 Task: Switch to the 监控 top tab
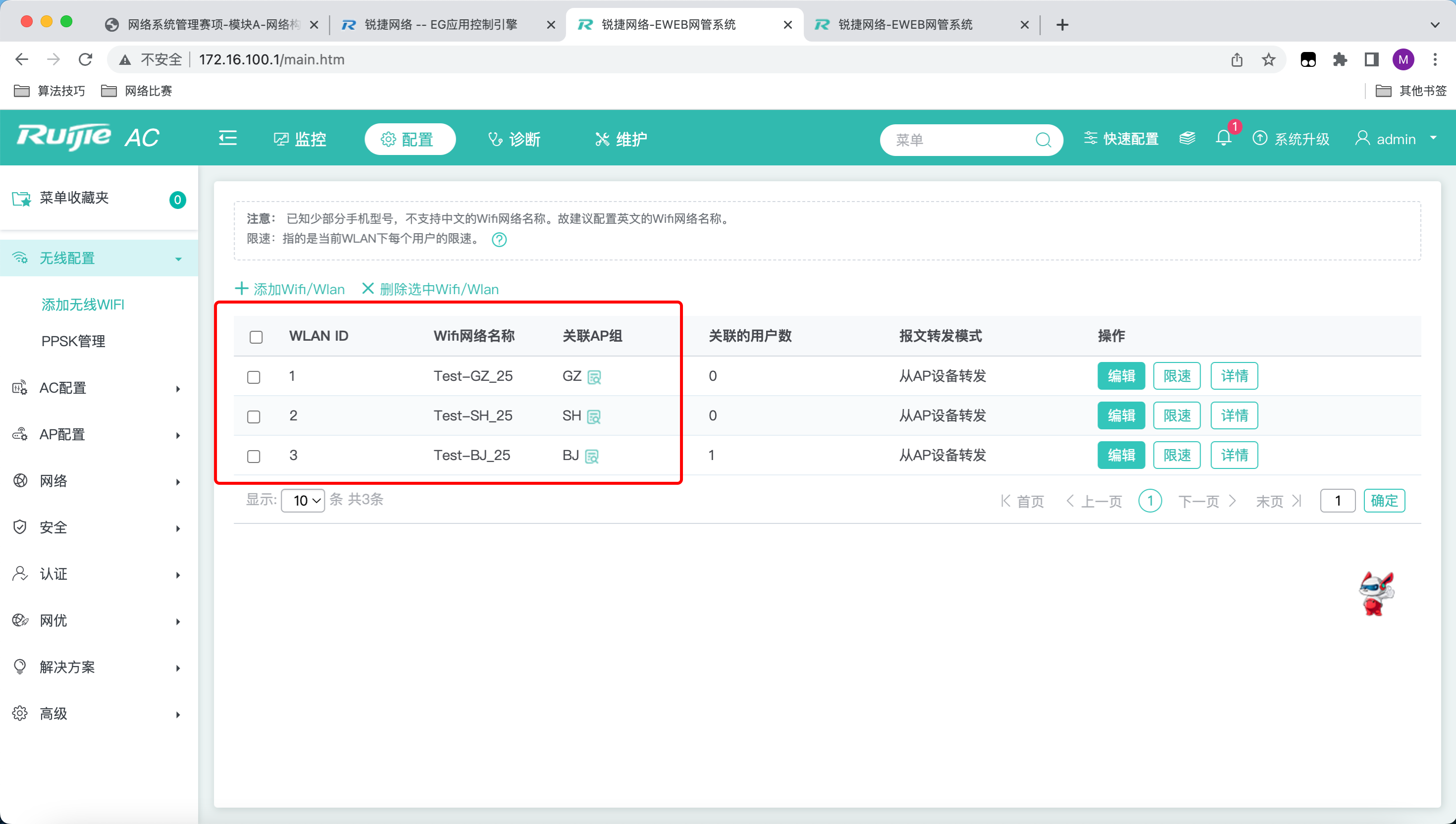[x=300, y=139]
